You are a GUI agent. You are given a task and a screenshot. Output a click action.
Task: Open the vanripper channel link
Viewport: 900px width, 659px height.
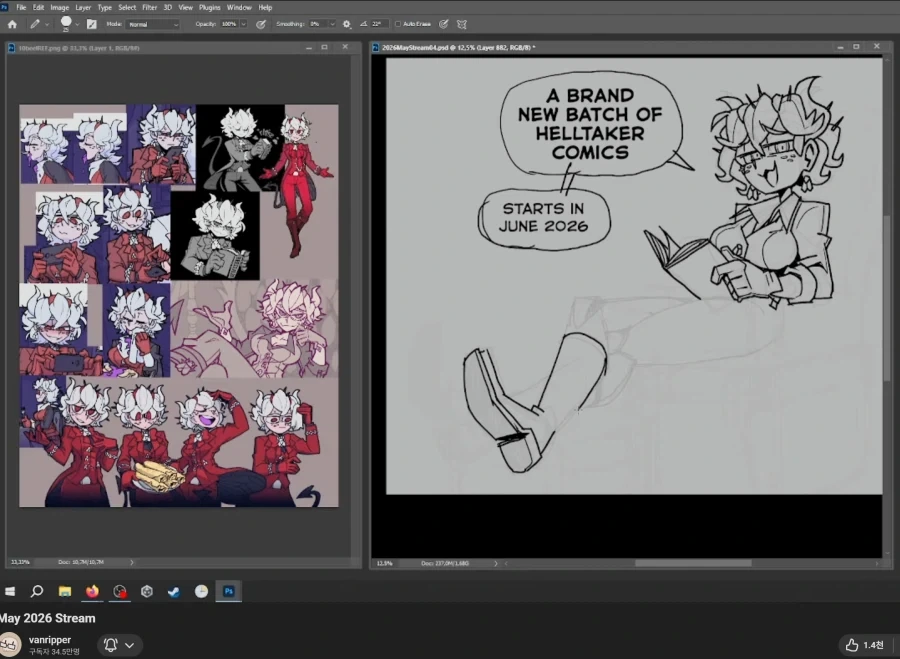(x=50, y=639)
